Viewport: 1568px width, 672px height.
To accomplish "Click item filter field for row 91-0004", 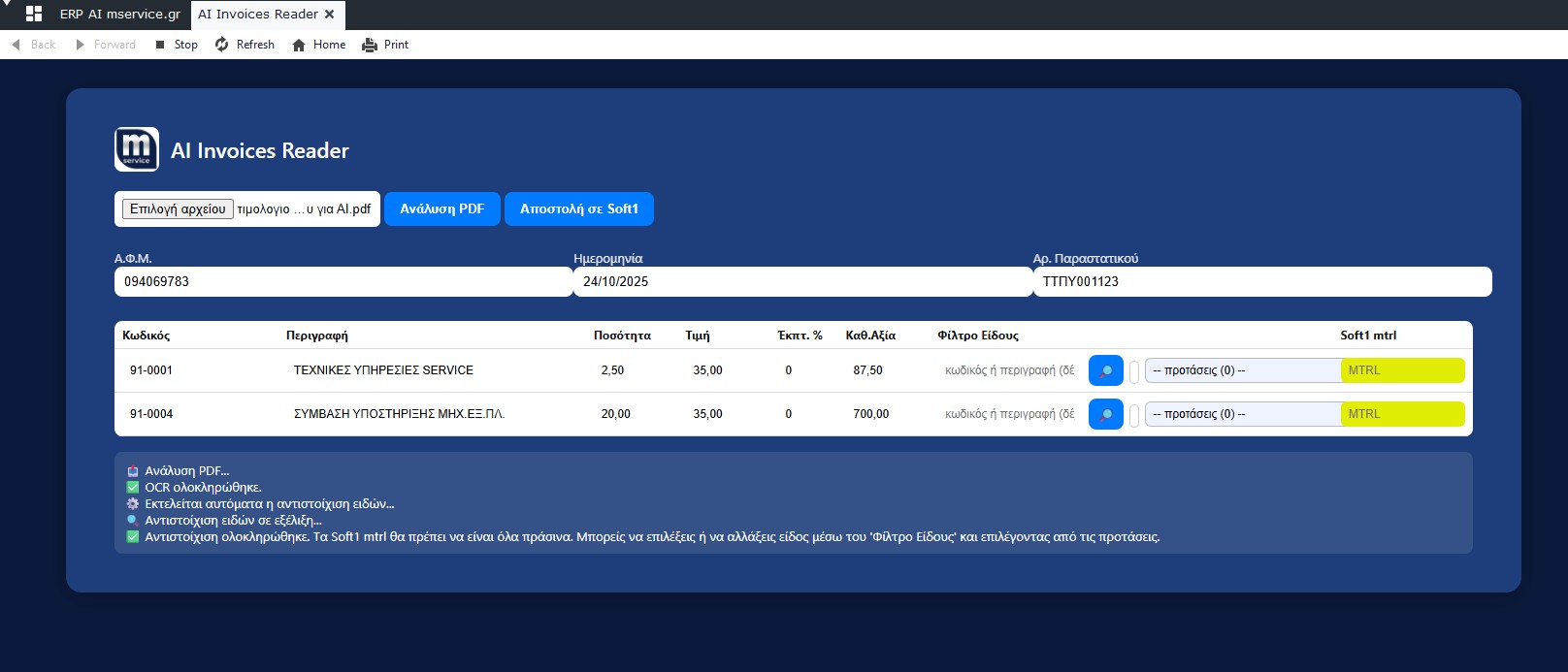I will coord(1009,414).
